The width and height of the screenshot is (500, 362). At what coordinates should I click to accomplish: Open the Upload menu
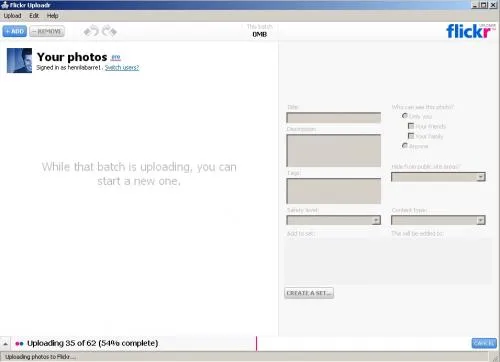tap(12, 16)
